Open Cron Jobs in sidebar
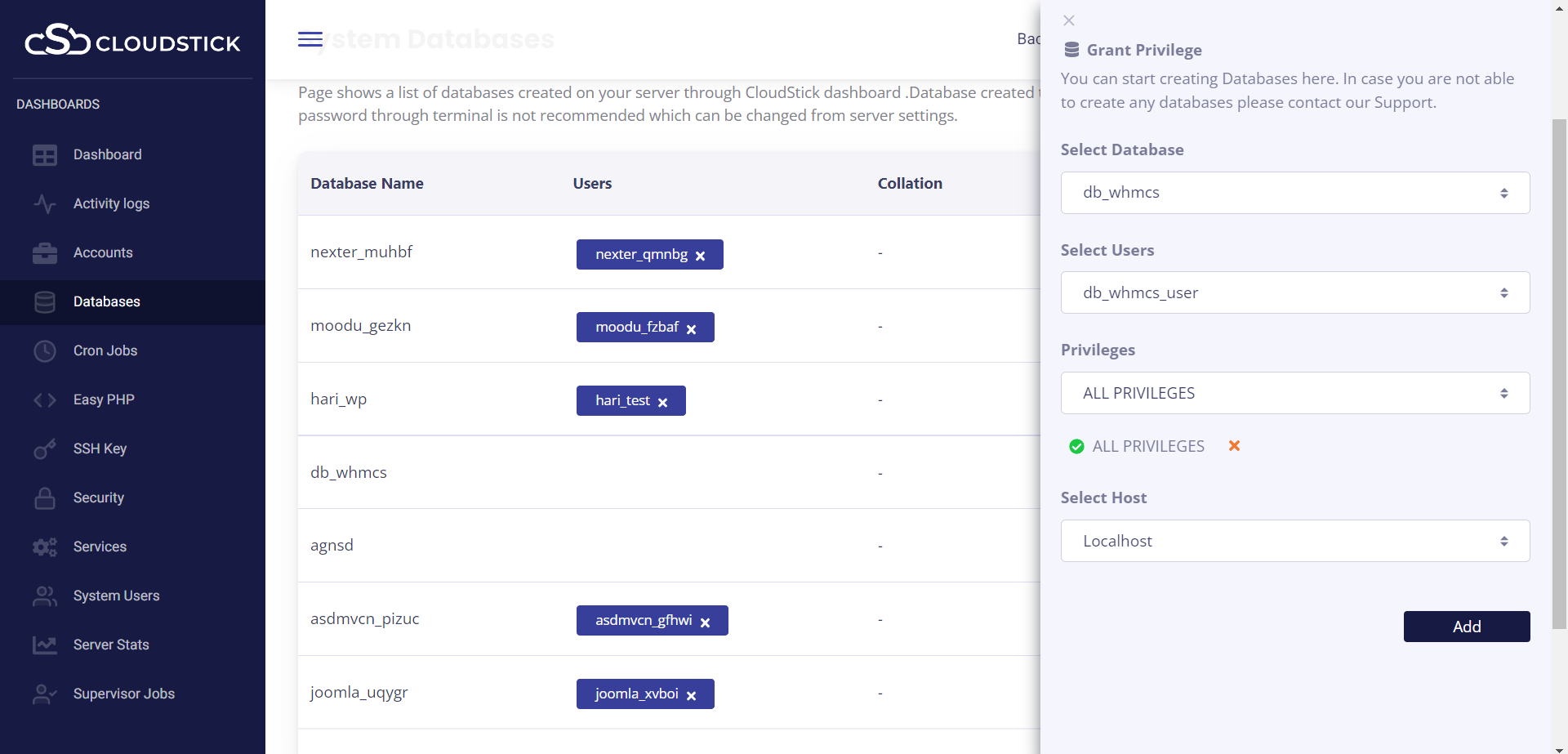Image resolution: width=1568 pixels, height=754 pixels. (105, 350)
